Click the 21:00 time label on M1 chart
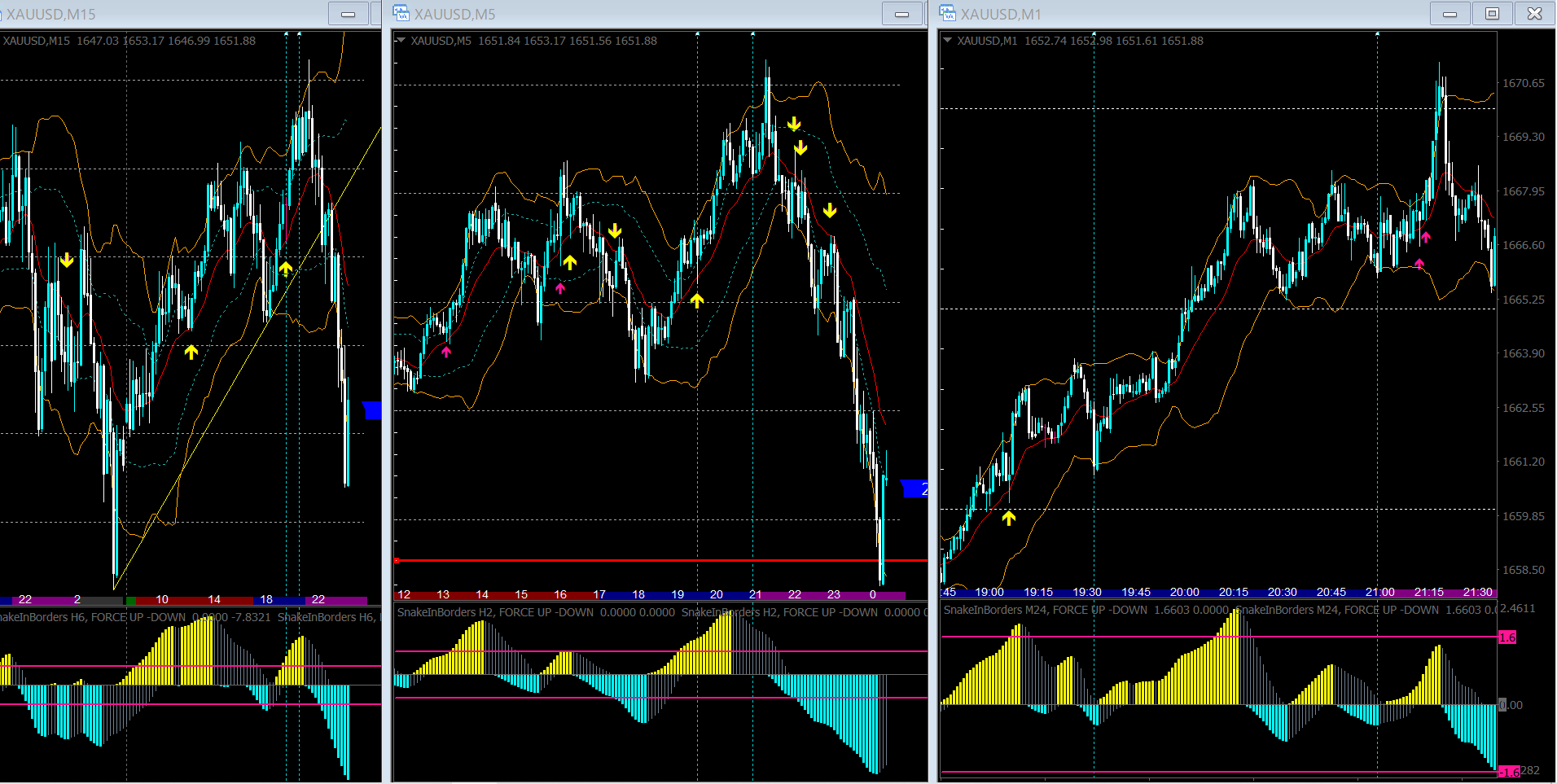1557x784 pixels. pos(1380,592)
